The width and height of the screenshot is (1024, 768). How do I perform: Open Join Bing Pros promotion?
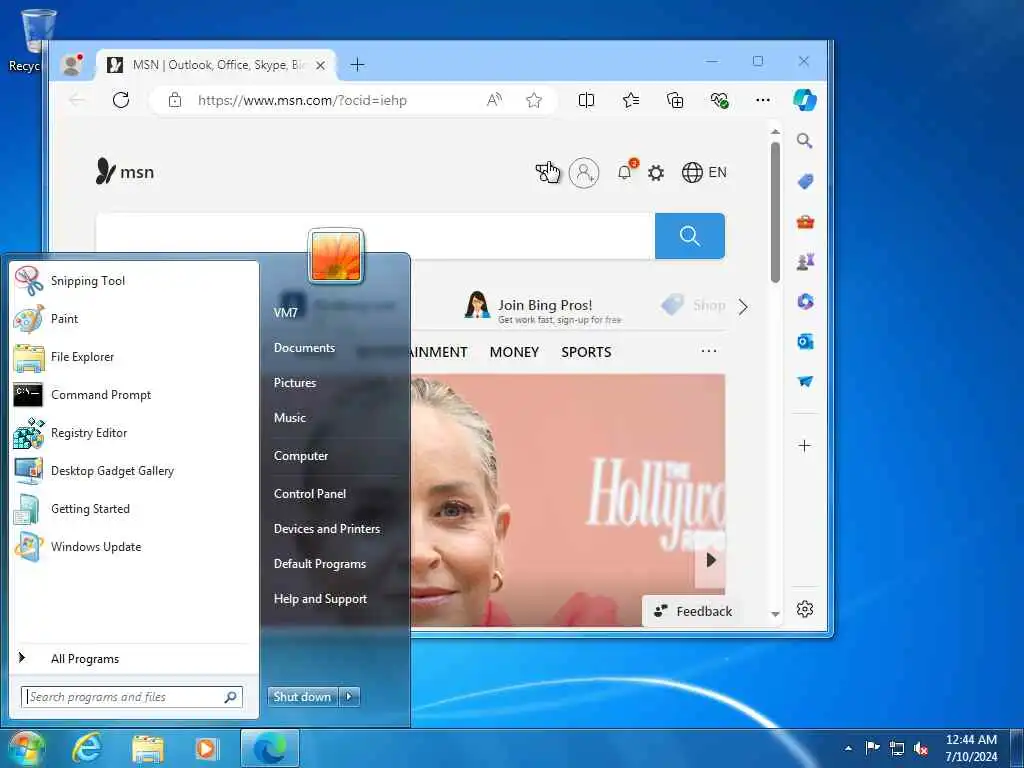543,306
